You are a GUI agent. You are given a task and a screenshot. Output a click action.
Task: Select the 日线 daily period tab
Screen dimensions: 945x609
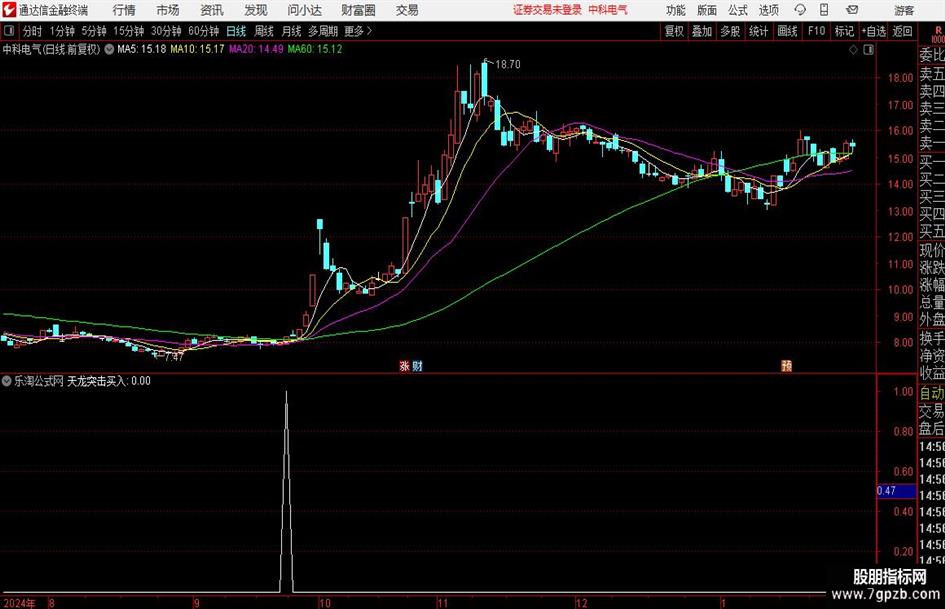(x=236, y=31)
